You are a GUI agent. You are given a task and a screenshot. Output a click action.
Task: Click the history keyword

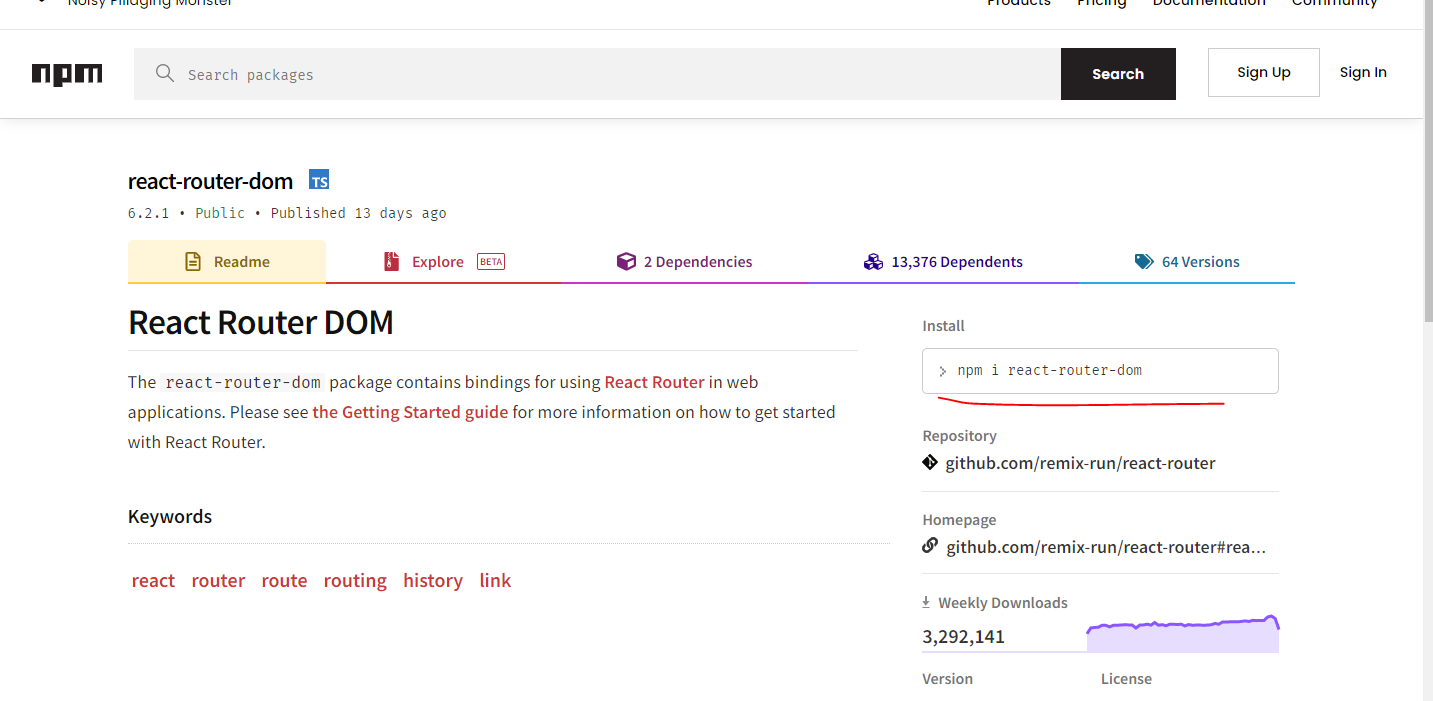pos(433,581)
